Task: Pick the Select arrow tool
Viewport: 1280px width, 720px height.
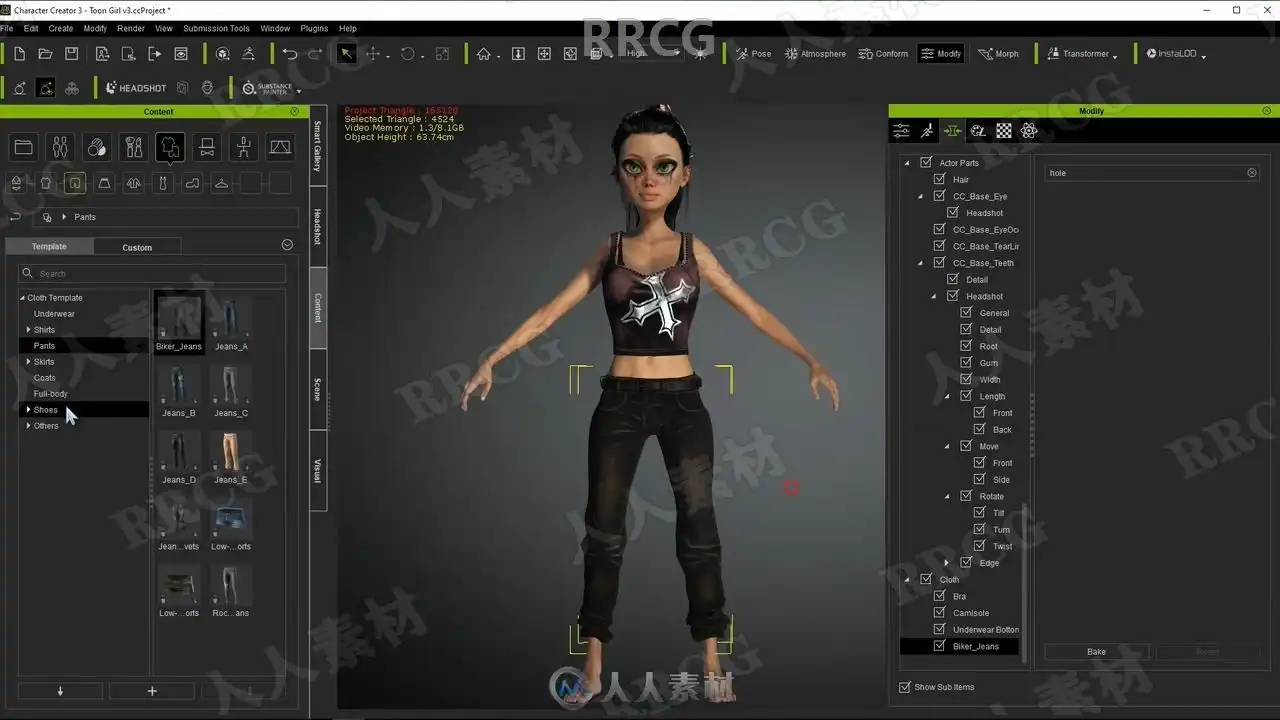Action: pyautogui.click(x=346, y=54)
